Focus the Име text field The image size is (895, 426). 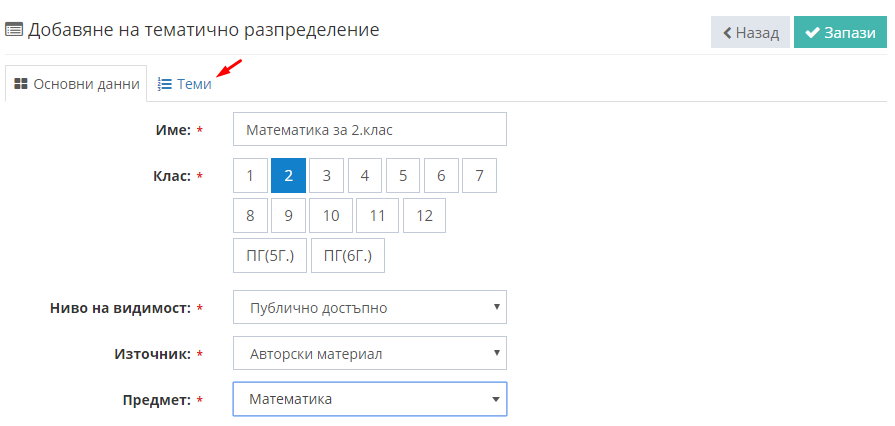coord(370,129)
